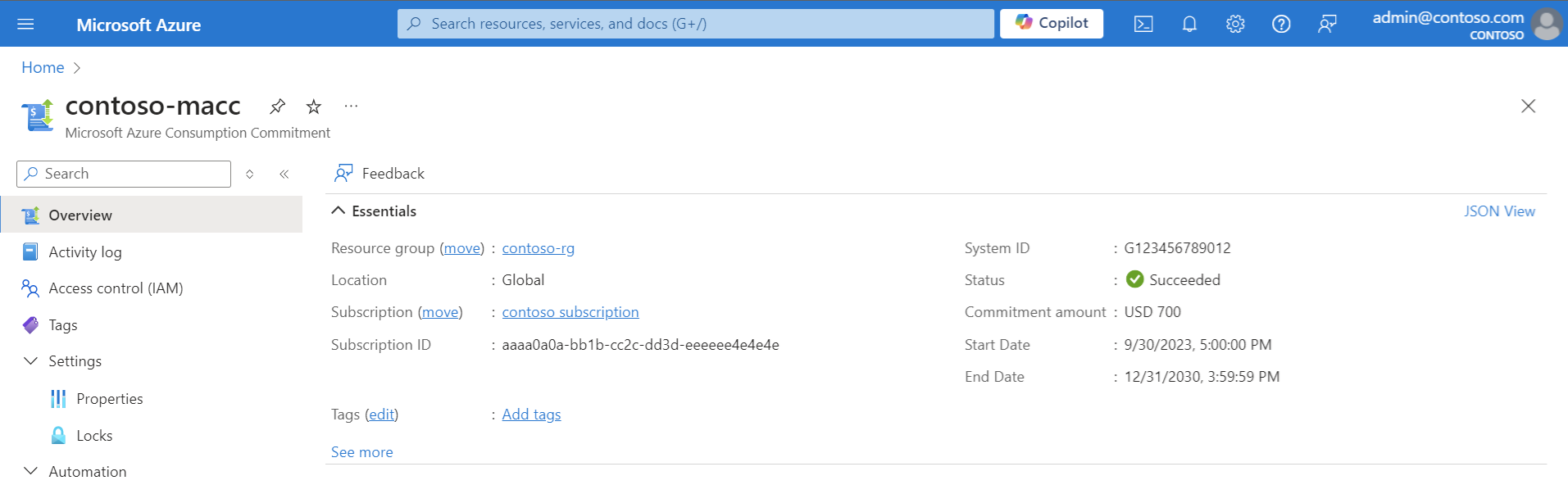Screen dimensions: 1568x494
Task: Select the Subscription ID value aaaa0a0a-bb1b-cc2c-dd3d-eeeeee4e4e4e
Action: click(640, 345)
